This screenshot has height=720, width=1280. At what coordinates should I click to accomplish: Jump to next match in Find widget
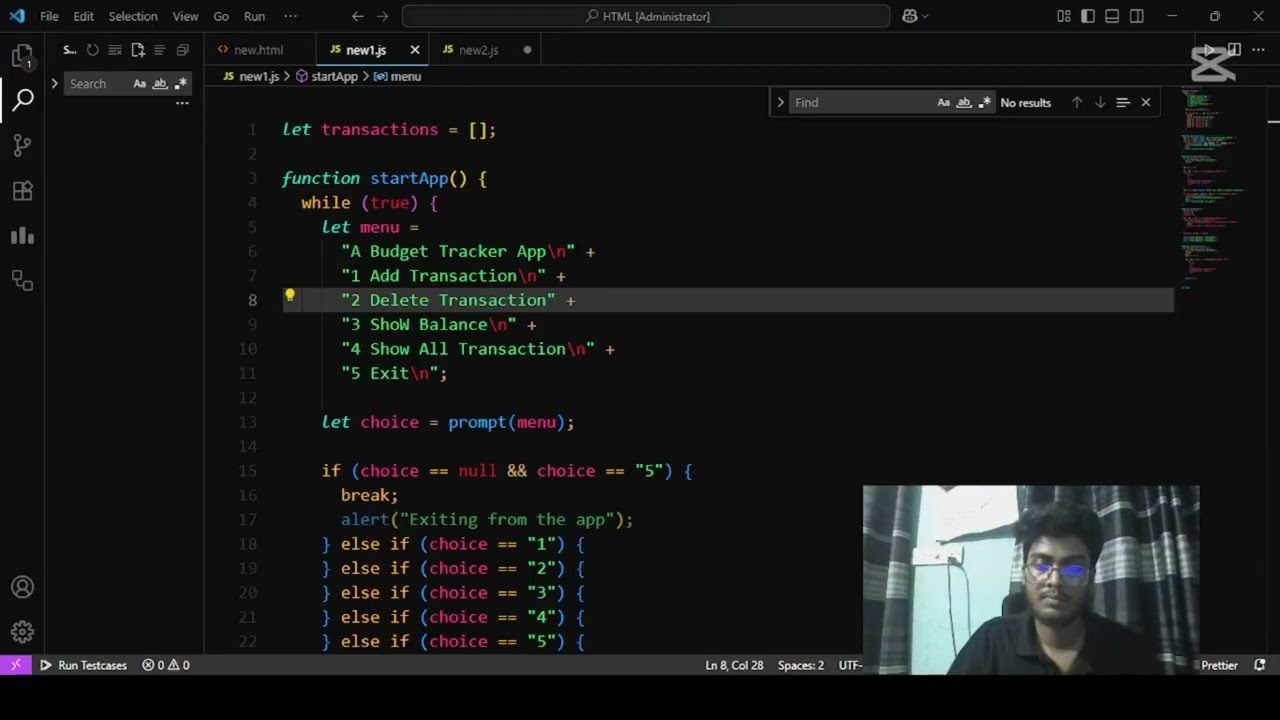click(x=1100, y=102)
